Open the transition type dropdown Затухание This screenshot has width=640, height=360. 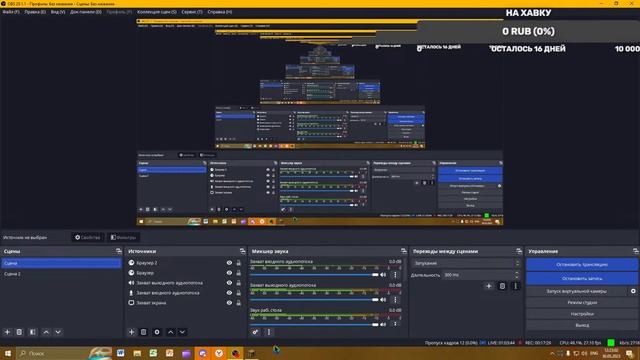[467, 263]
